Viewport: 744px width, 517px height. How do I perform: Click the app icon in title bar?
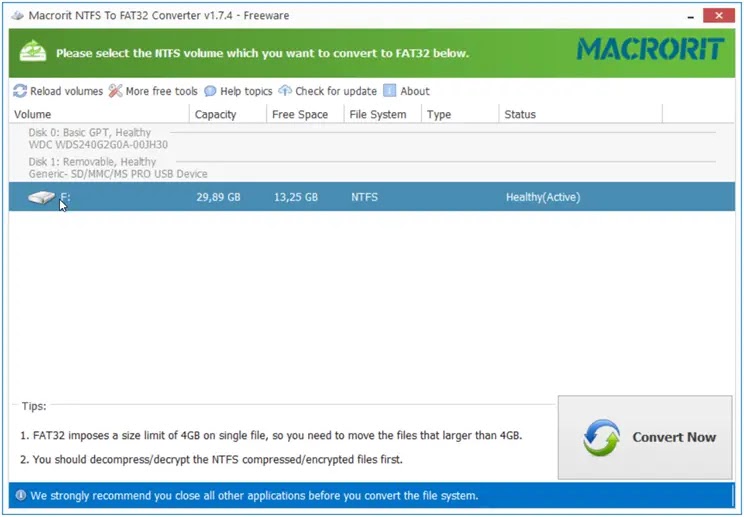18,16
